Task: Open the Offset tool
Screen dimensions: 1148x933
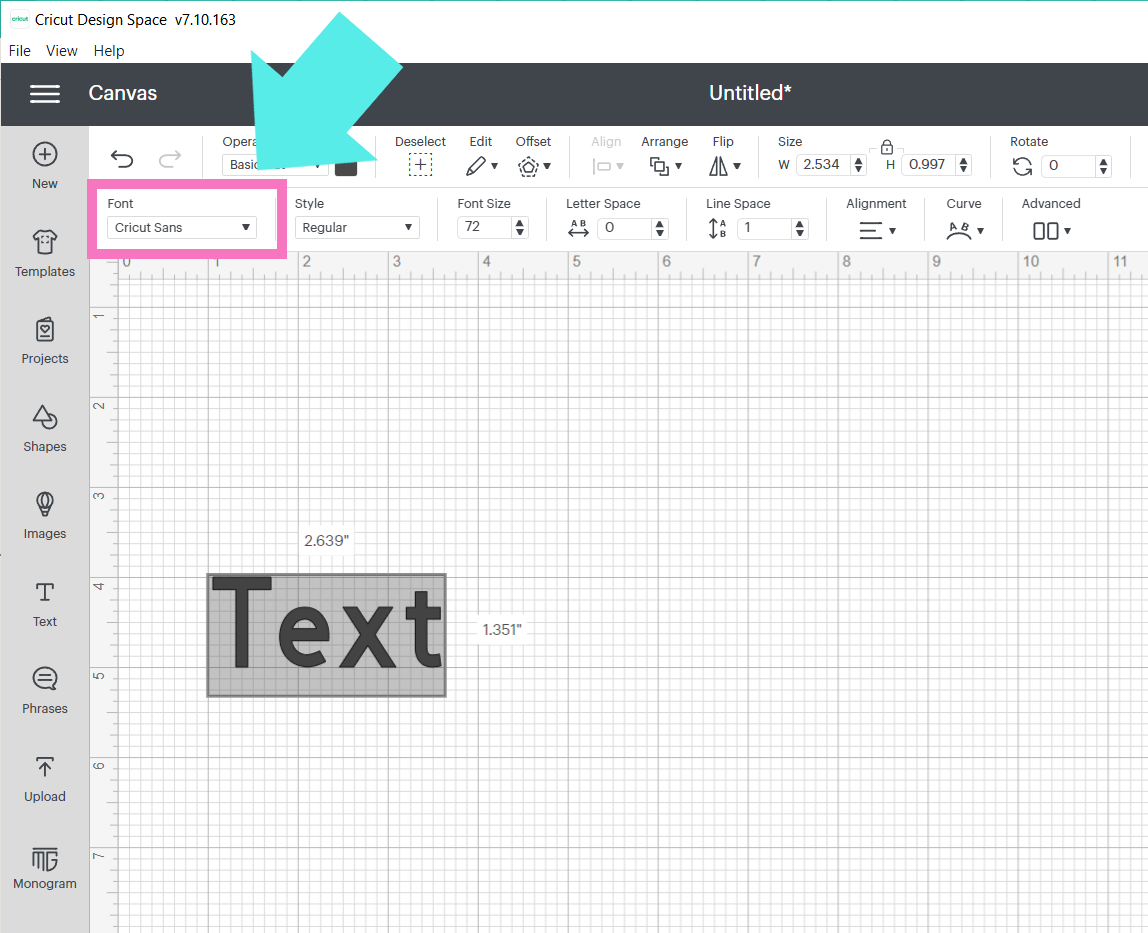Action: (533, 165)
